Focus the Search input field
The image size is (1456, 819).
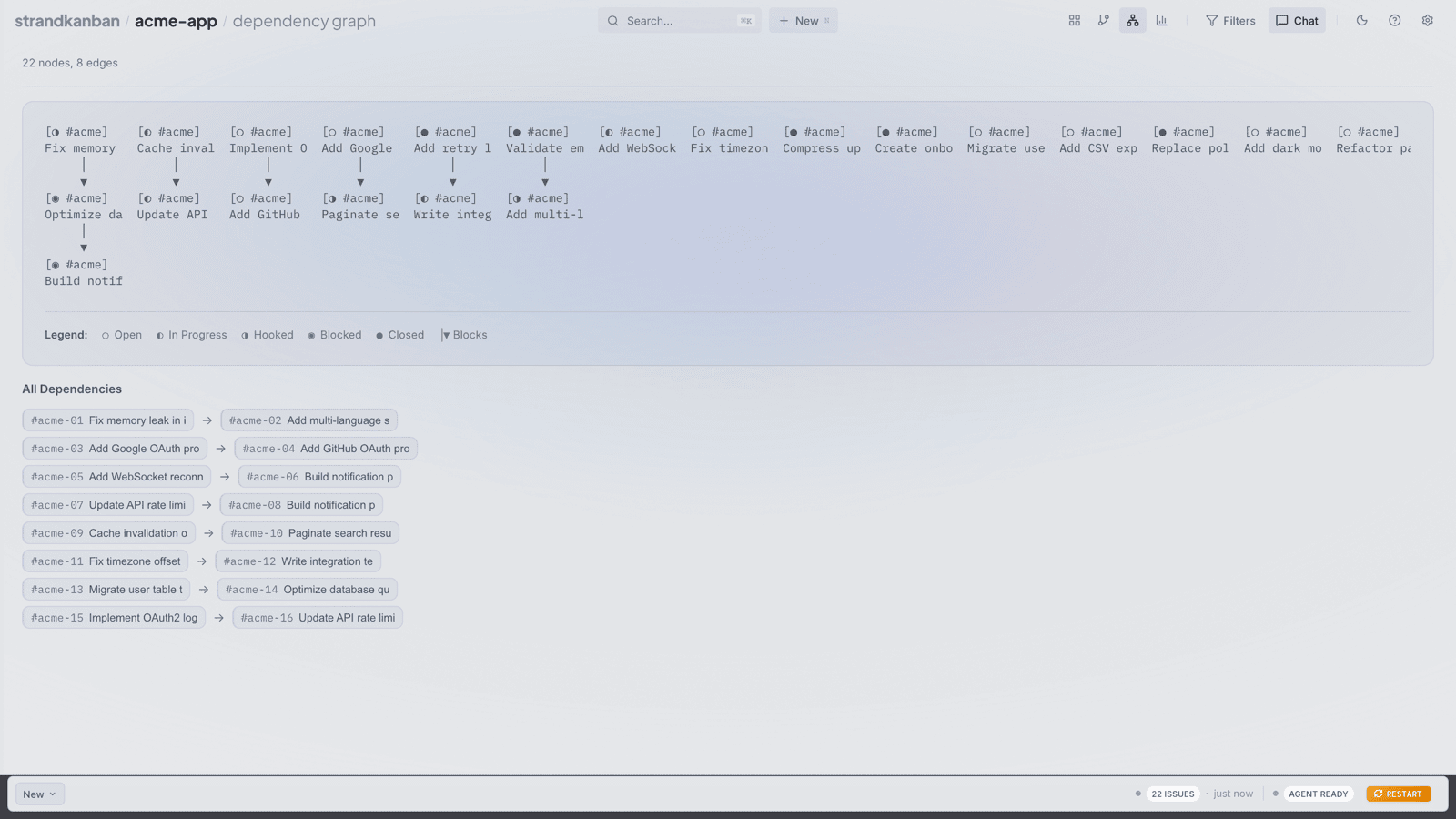pos(678,21)
